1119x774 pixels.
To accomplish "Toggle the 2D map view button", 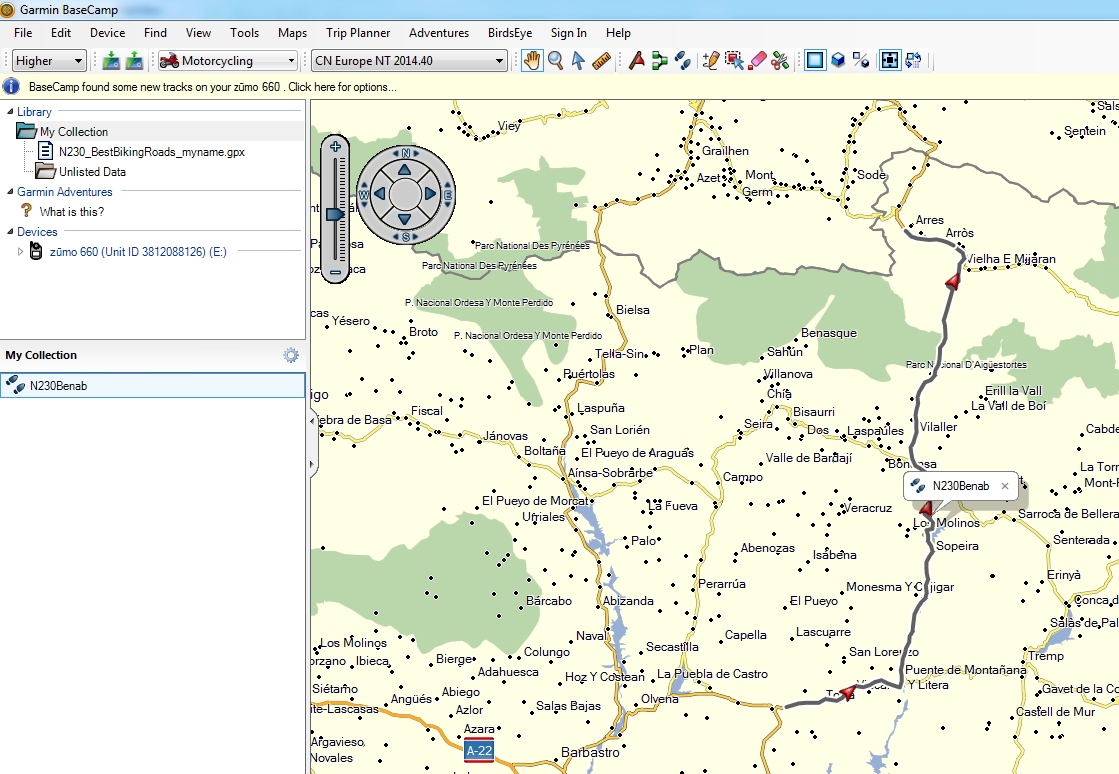I will click(815, 61).
